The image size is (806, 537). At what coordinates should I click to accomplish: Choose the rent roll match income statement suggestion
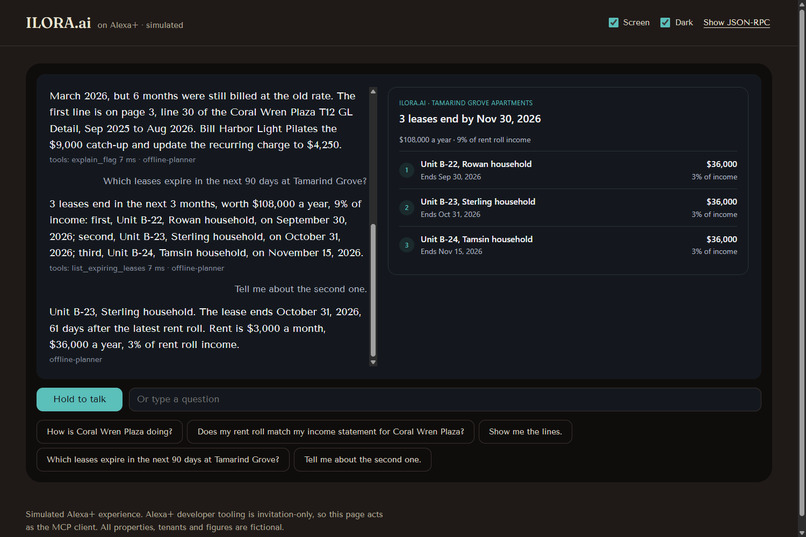pos(331,432)
